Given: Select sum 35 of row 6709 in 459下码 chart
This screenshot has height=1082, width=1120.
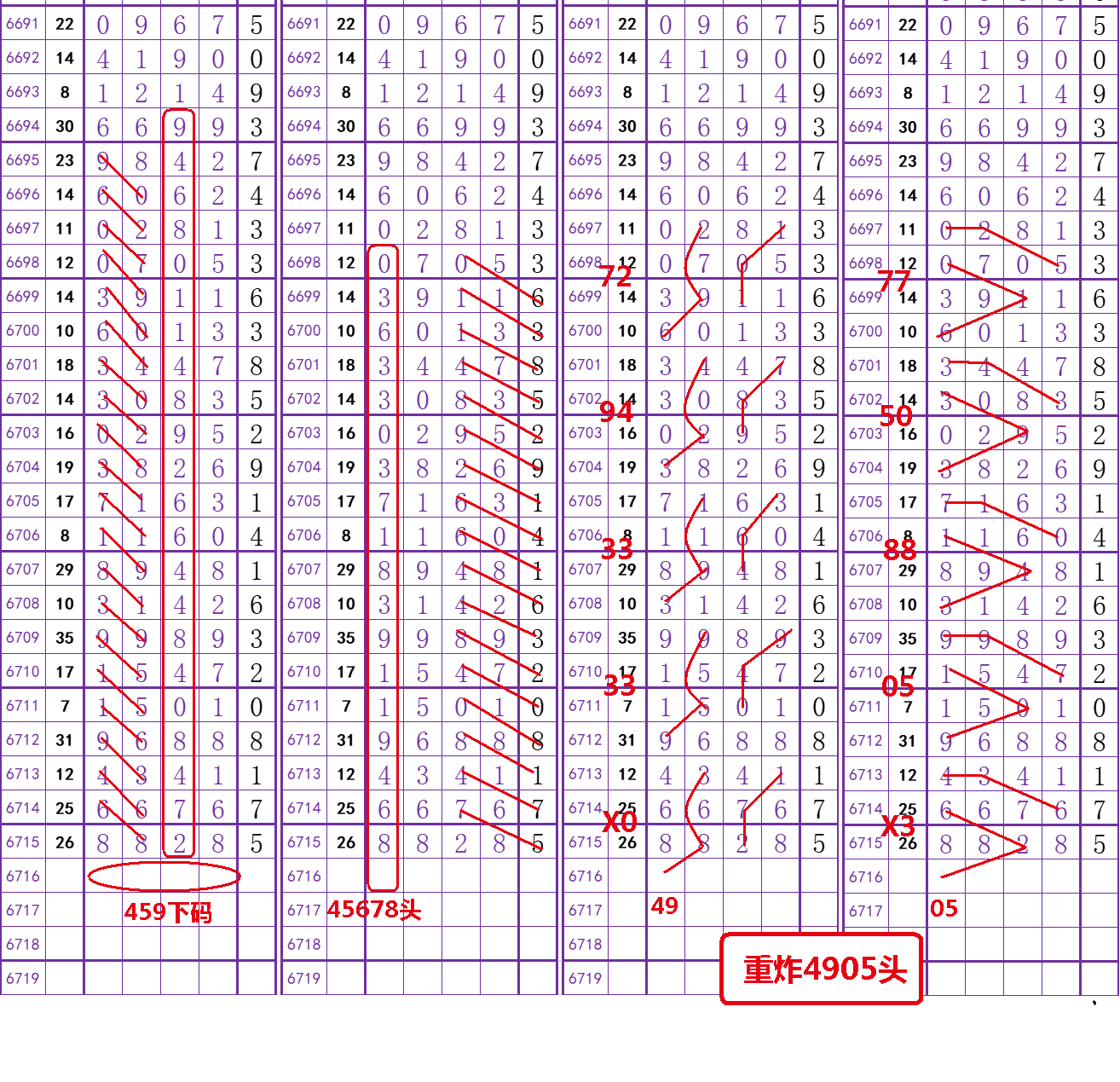Looking at the screenshot, I should click(65, 637).
